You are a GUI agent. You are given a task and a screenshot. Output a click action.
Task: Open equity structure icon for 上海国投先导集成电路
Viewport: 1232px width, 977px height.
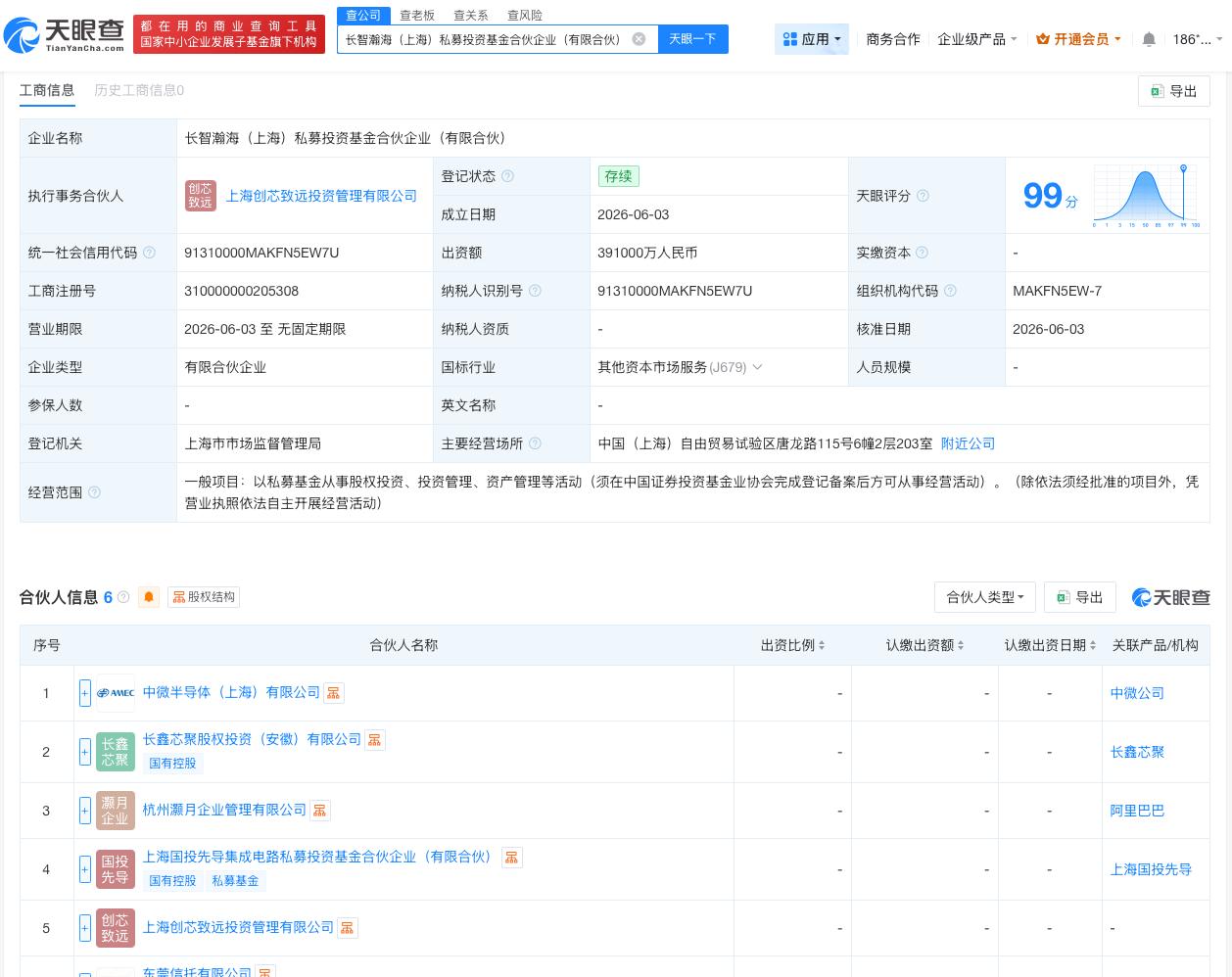(x=511, y=858)
